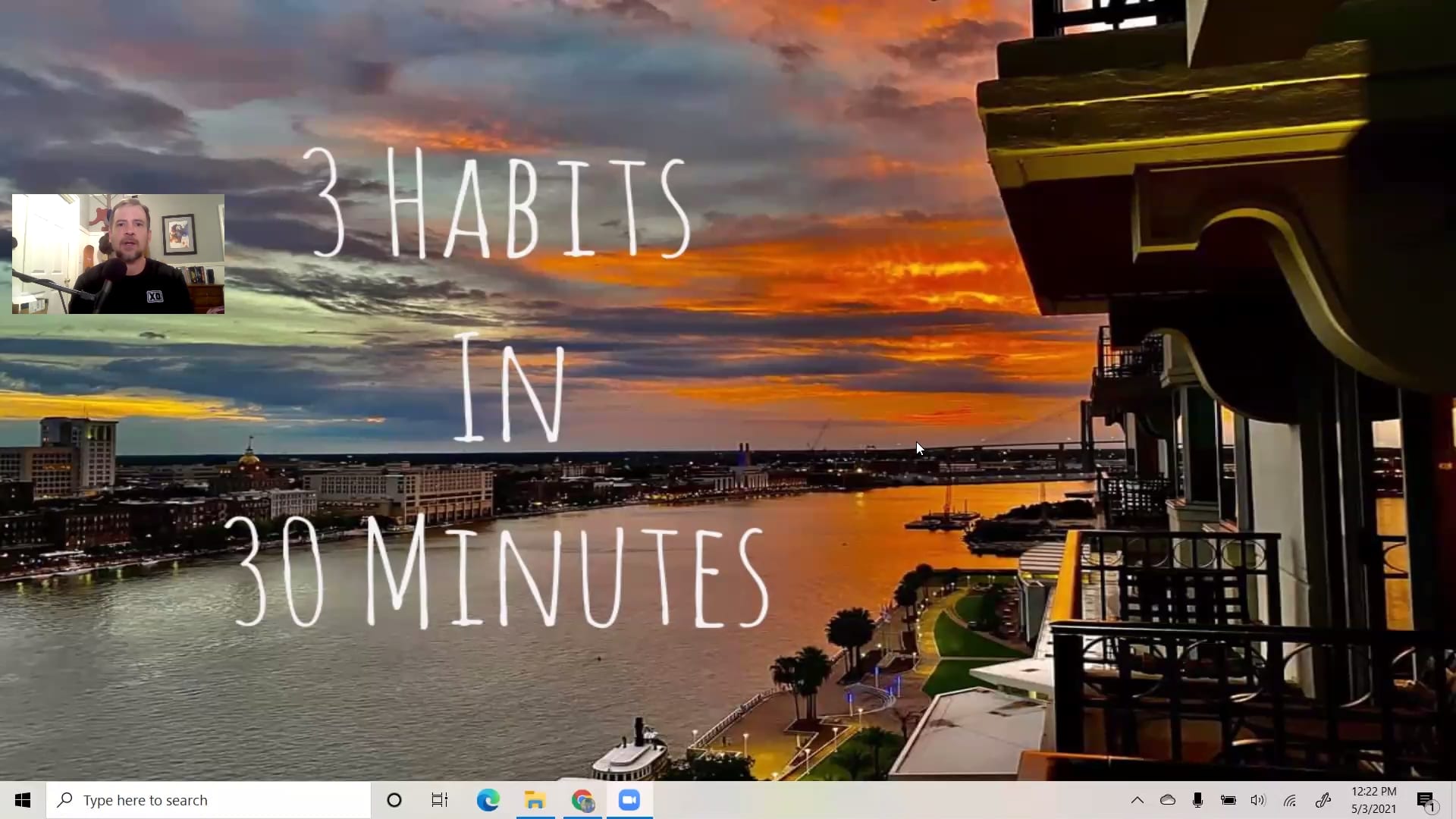Open File Explorer from the taskbar
Screen dimensions: 1456x819
(535, 800)
